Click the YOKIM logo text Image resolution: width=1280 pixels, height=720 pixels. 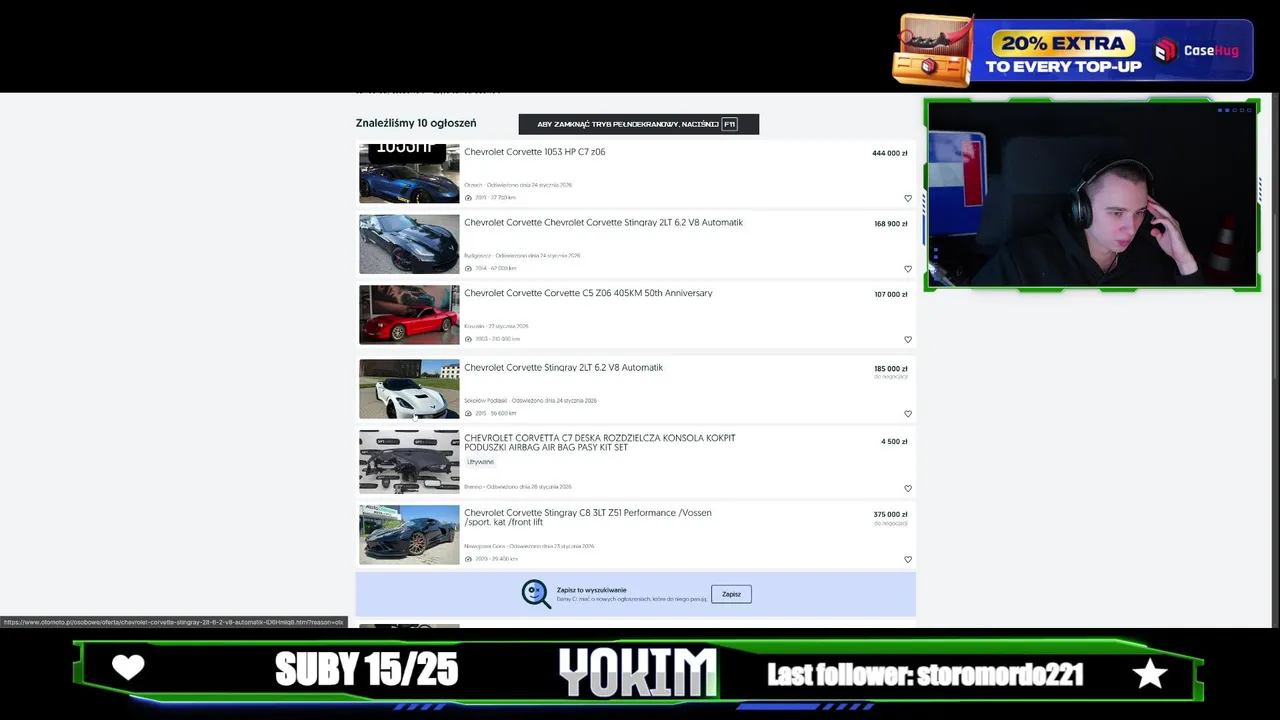point(638,672)
